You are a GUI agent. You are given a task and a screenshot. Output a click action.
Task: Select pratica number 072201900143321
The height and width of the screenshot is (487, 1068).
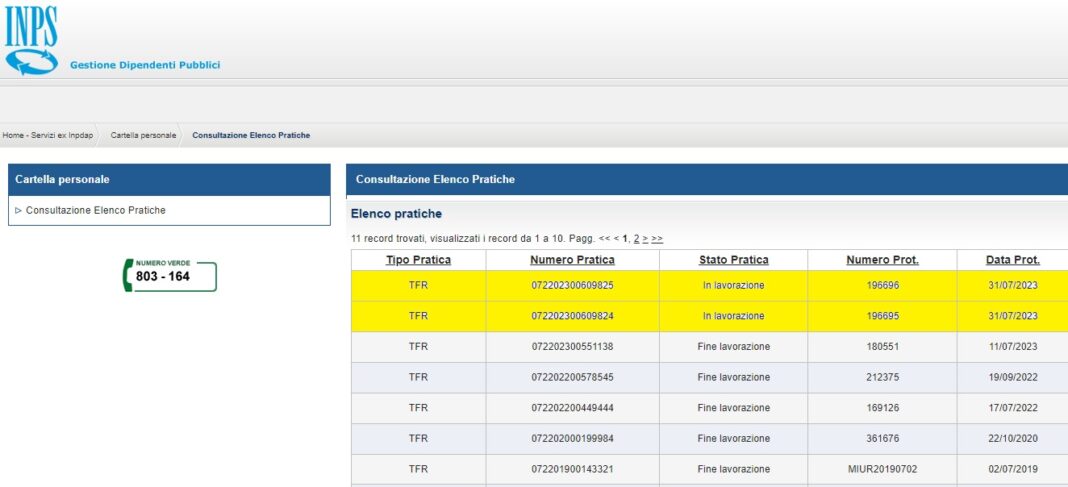click(572, 469)
